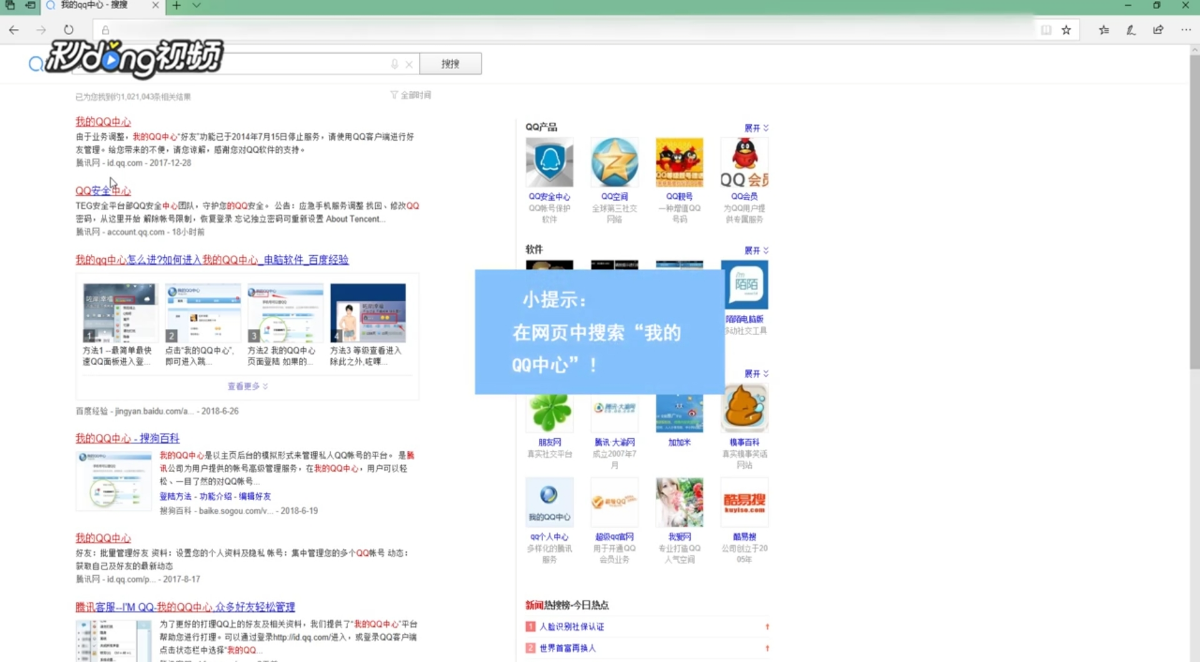Viewport: 1200px width, 662px height.
Task: Expand the QQ产品 section with 展开
Action: pos(756,128)
